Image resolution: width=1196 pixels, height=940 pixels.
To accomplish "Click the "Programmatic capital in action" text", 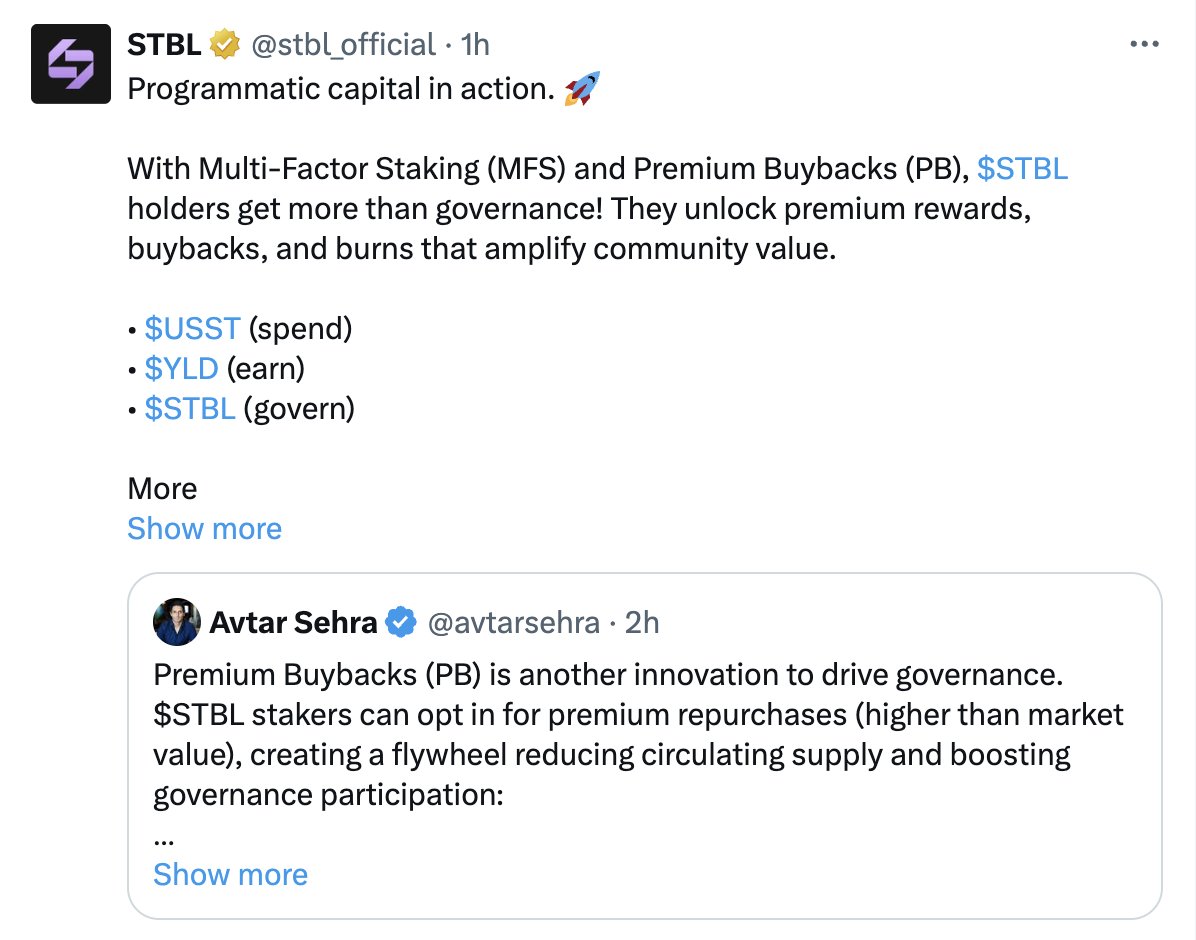I will click(x=340, y=90).
